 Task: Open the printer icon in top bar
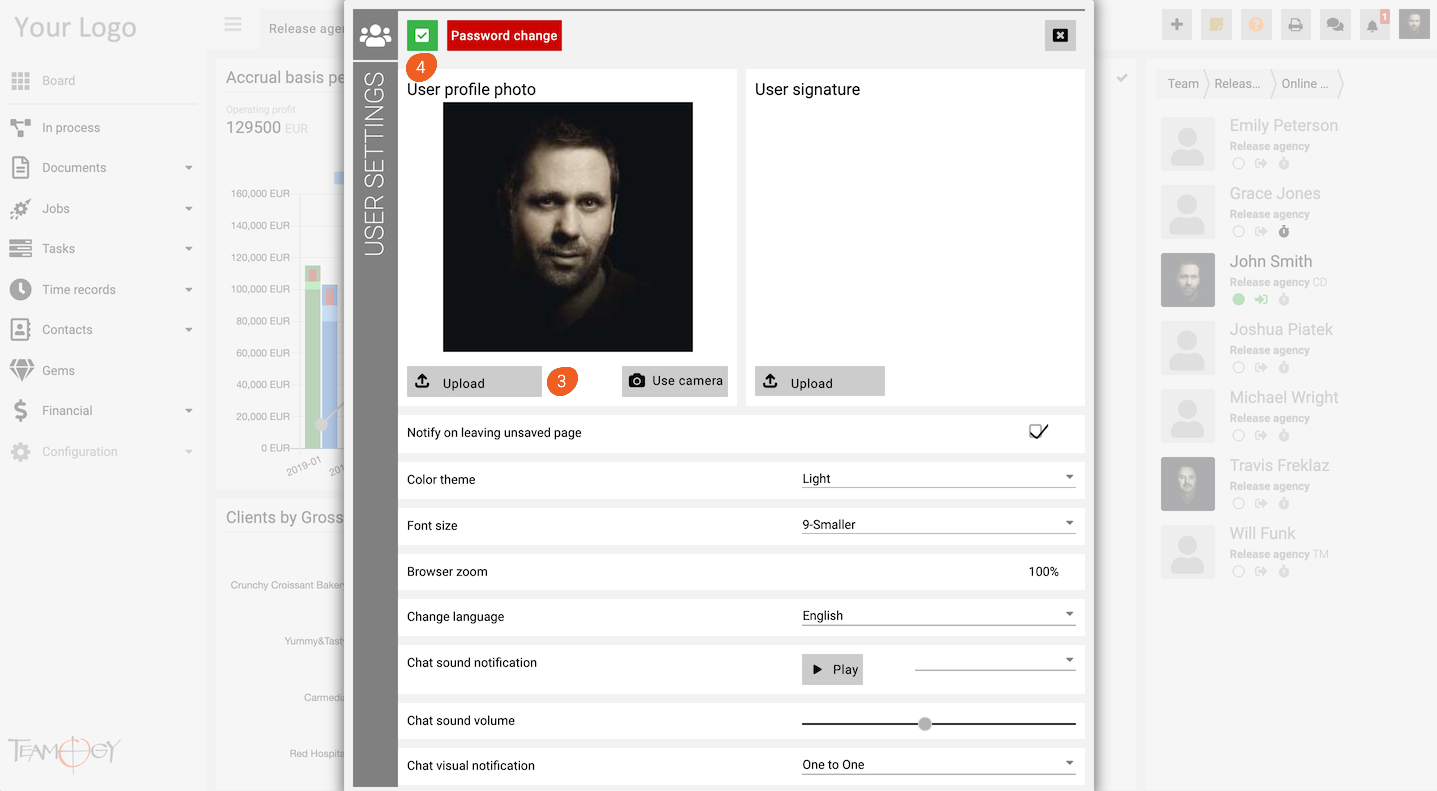1295,25
